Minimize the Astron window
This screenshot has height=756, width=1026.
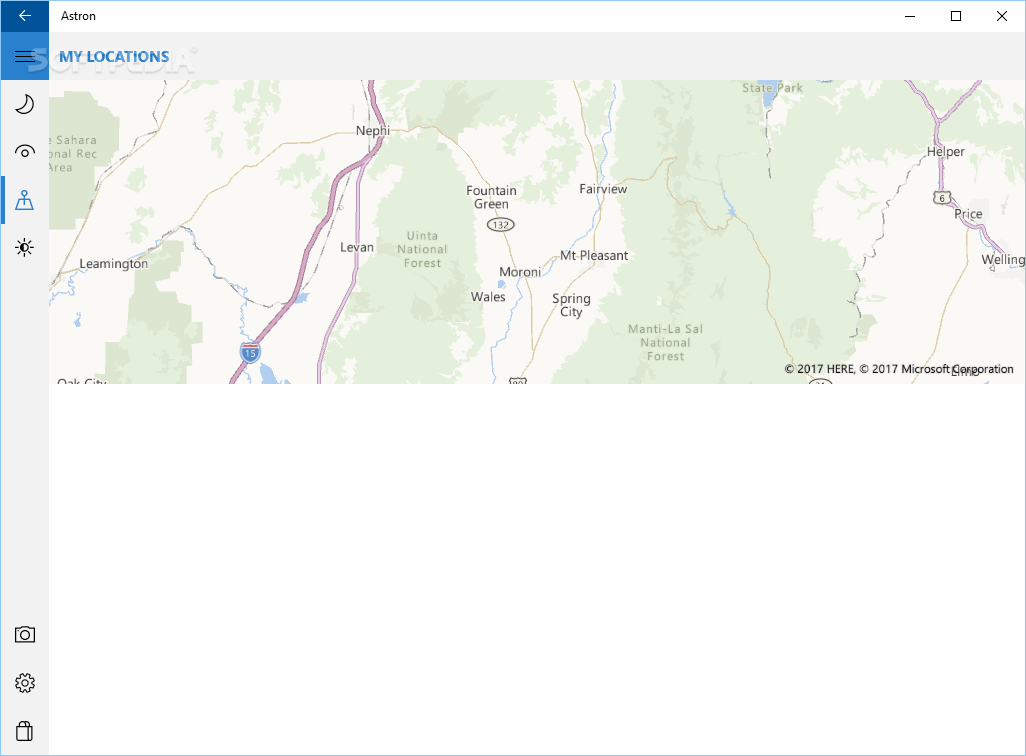coord(910,16)
